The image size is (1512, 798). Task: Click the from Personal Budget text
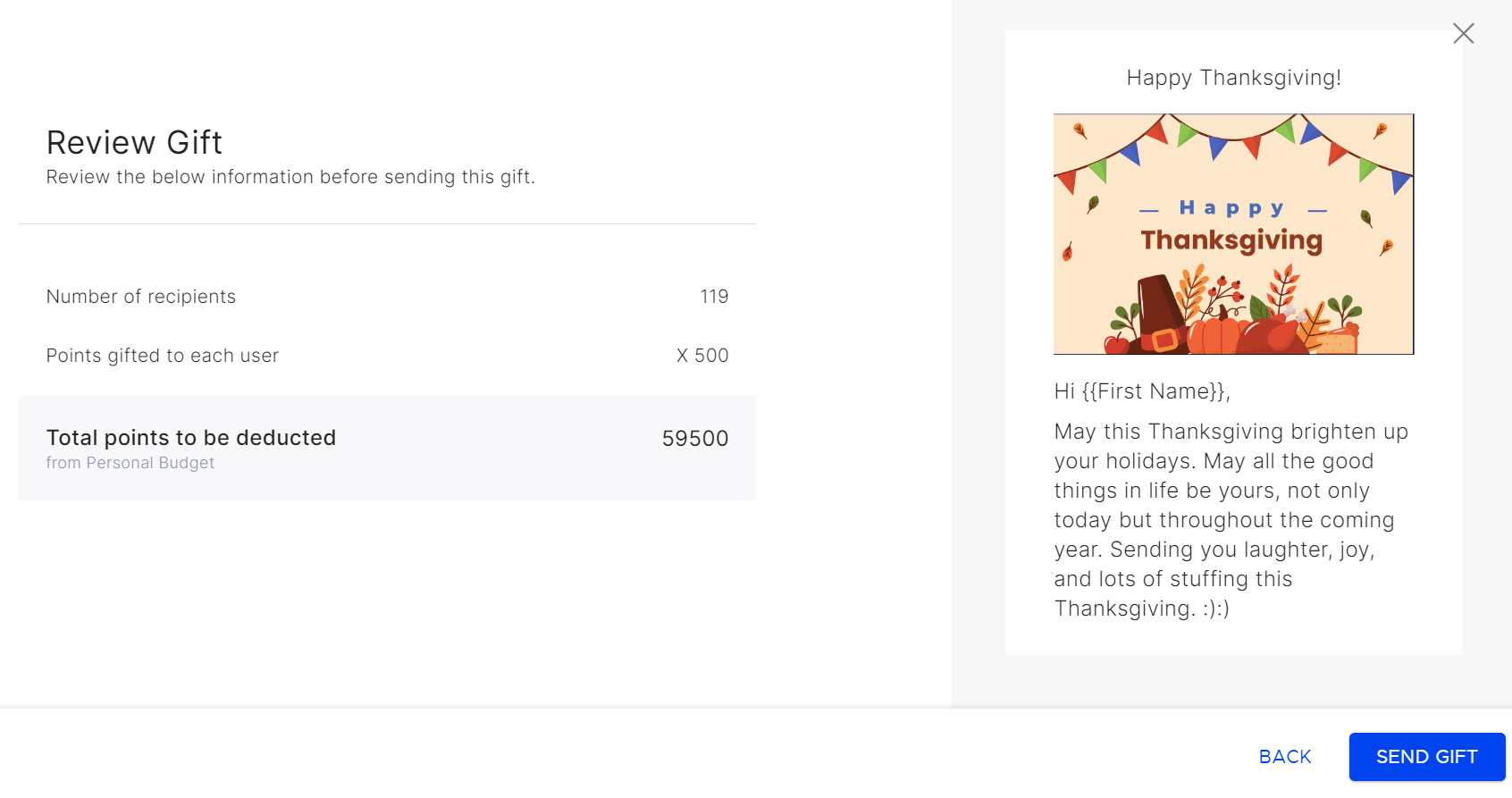(130, 463)
